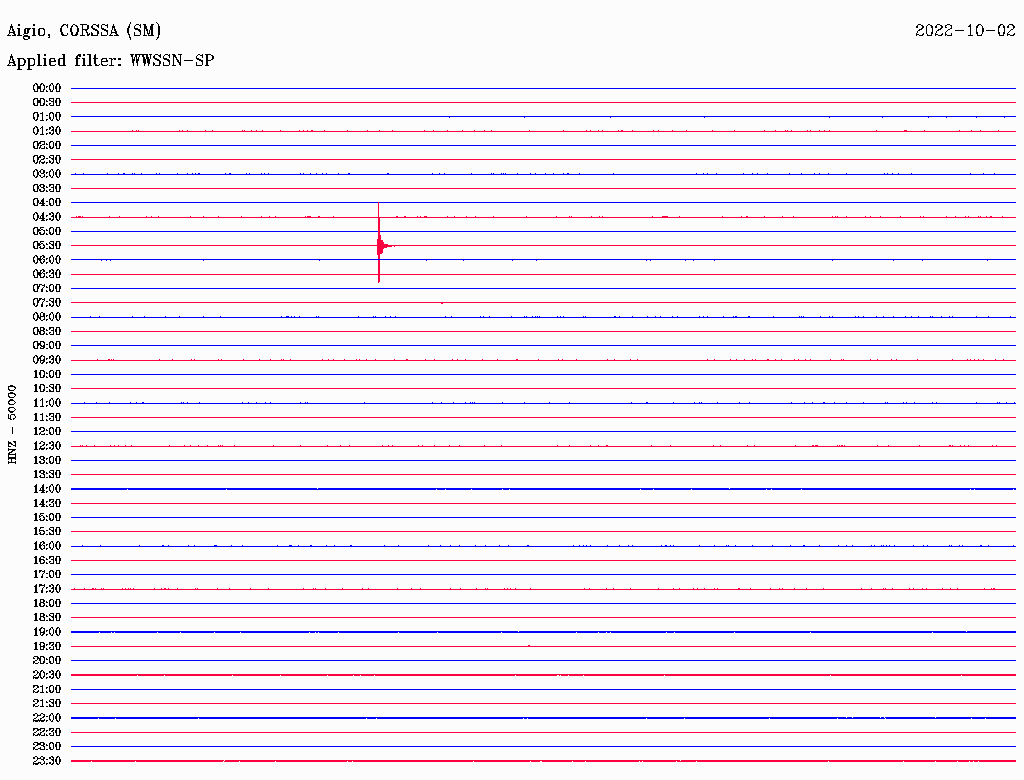Click the 03:30 time label
Image resolution: width=1024 pixels, height=780 pixels.
coord(47,188)
